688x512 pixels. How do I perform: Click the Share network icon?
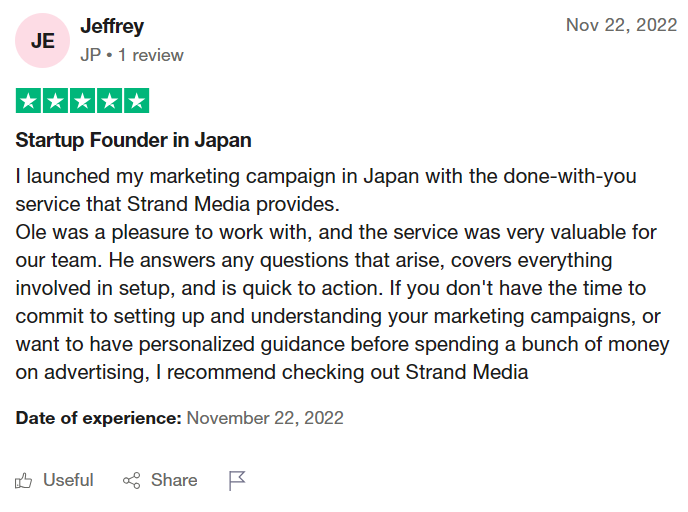(x=131, y=481)
